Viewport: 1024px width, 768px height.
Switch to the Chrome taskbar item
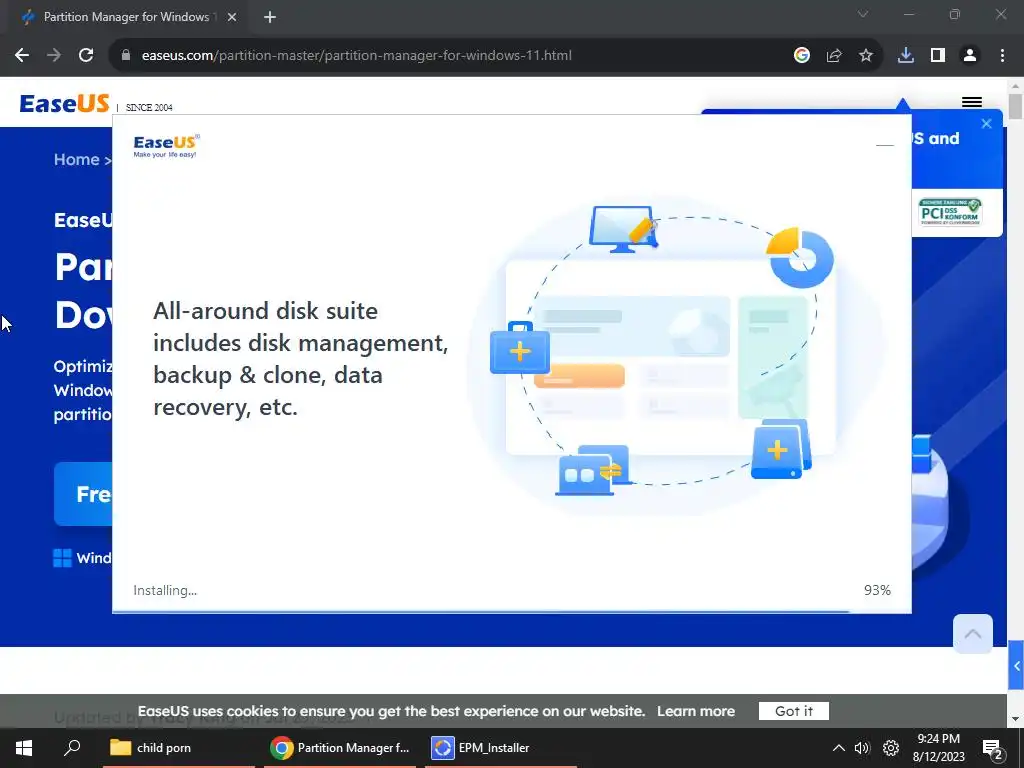click(340, 748)
